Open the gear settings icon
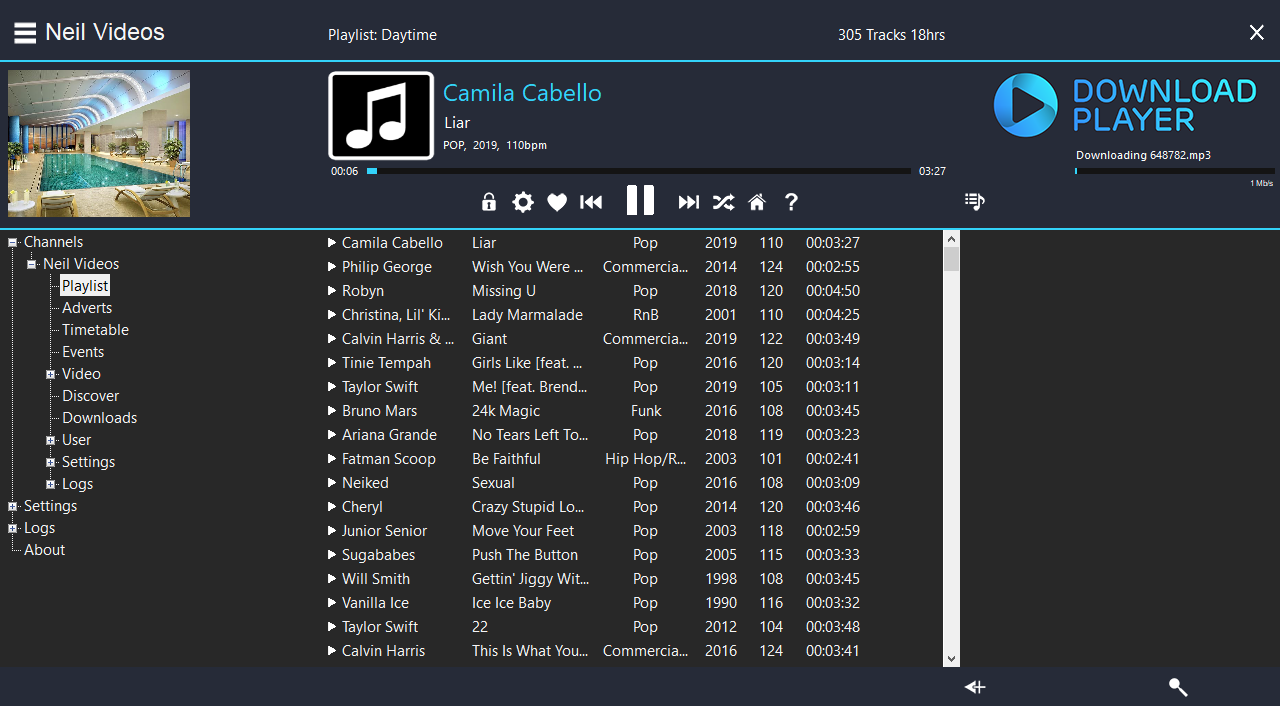 click(523, 202)
